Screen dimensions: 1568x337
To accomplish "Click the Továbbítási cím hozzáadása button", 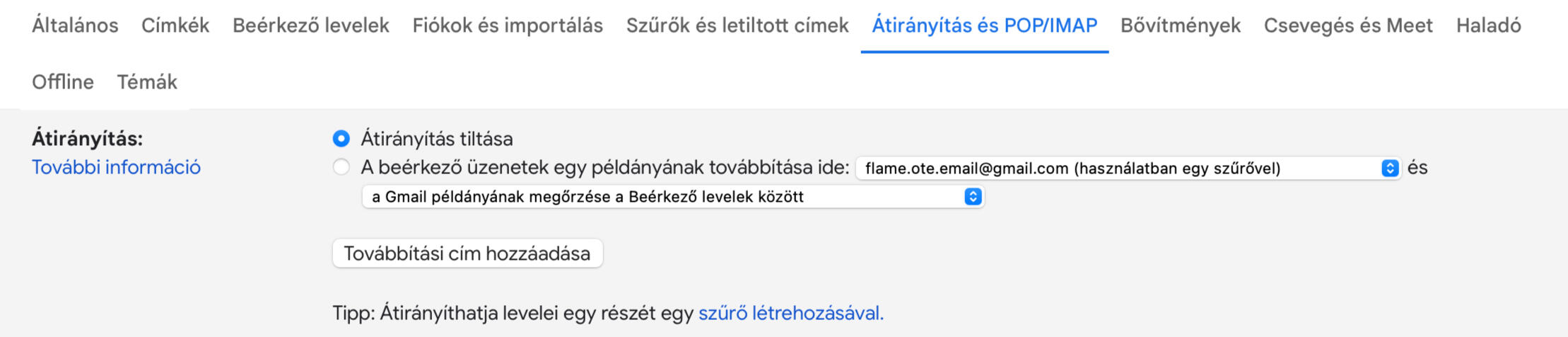I will click(467, 253).
